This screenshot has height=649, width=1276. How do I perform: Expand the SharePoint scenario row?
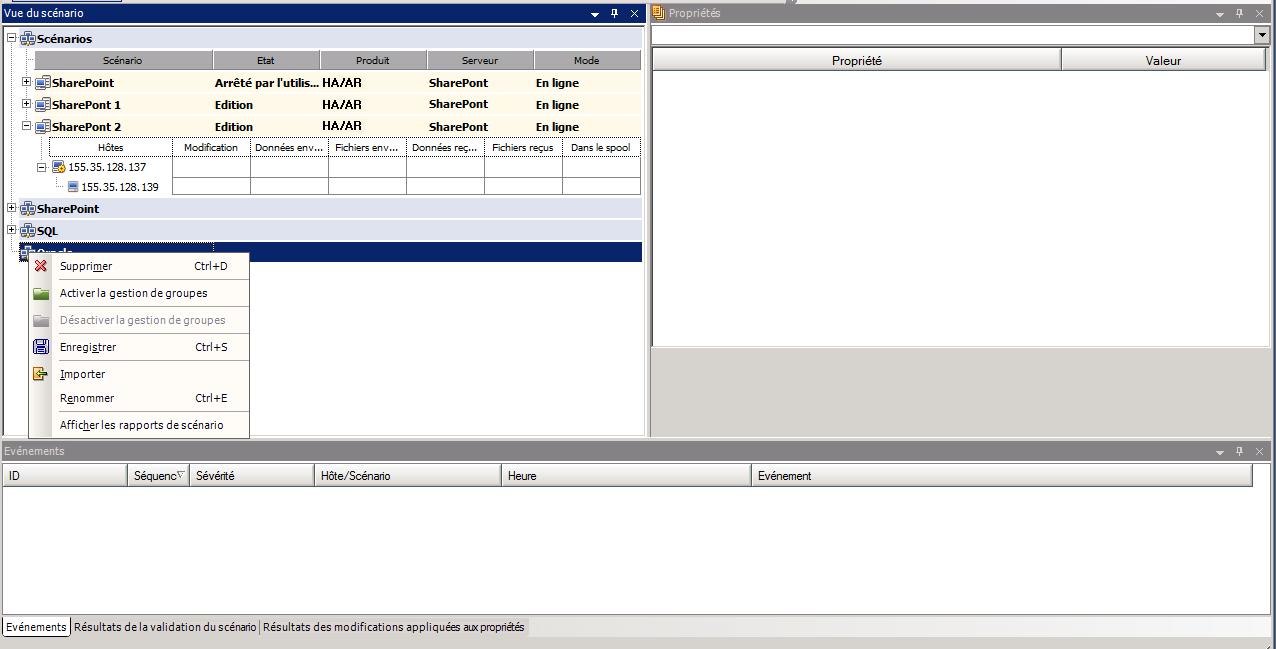[27, 82]
